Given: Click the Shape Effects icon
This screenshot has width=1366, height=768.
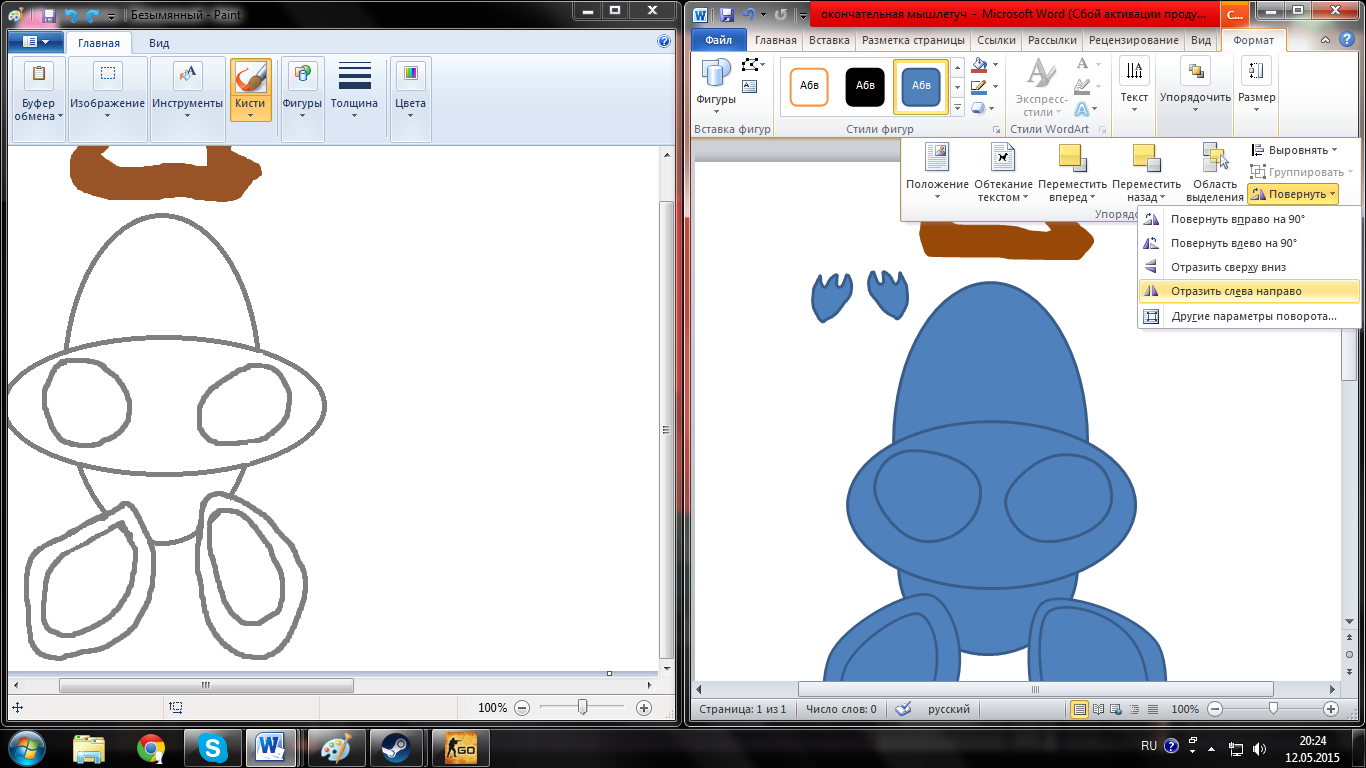Looking at the screenshot, I should [x=978, y=108].
